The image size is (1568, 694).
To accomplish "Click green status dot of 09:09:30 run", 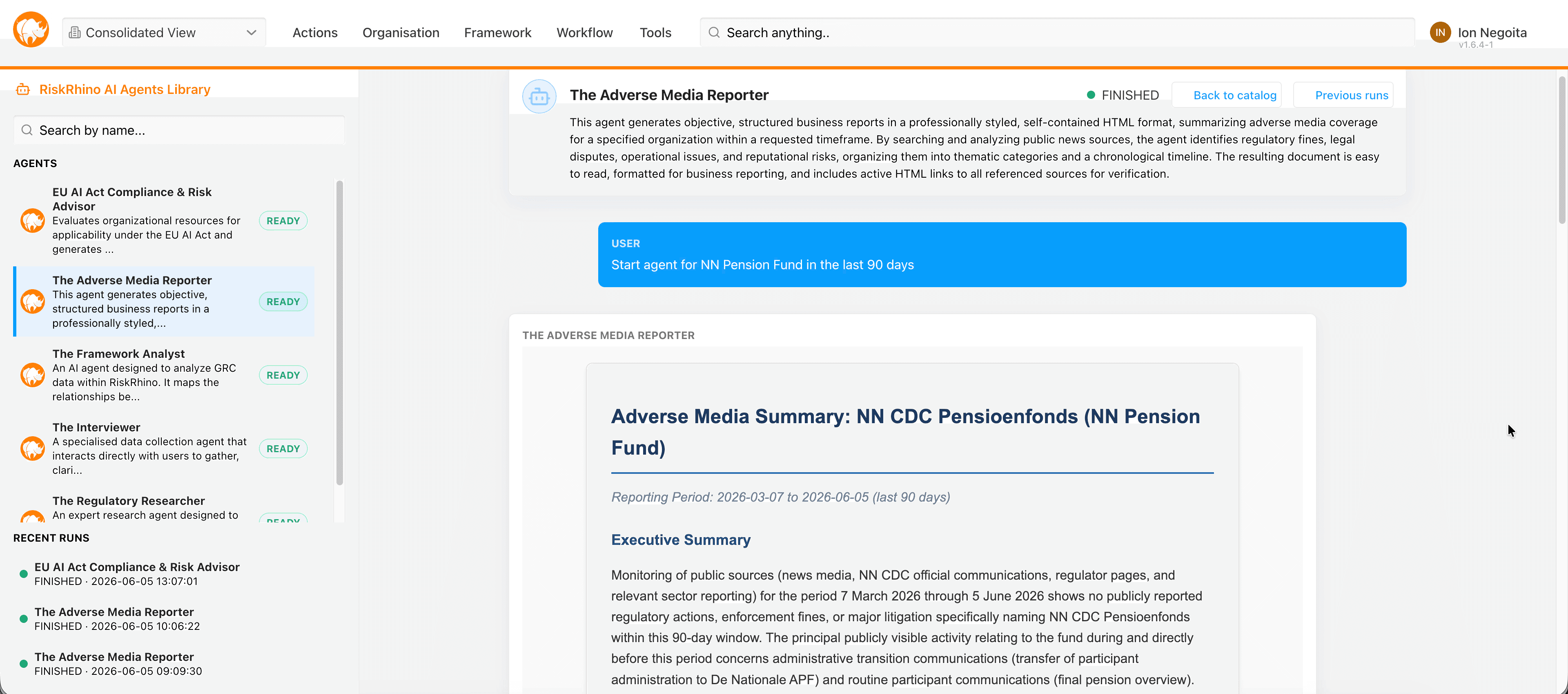I will [x=24, y=664].
